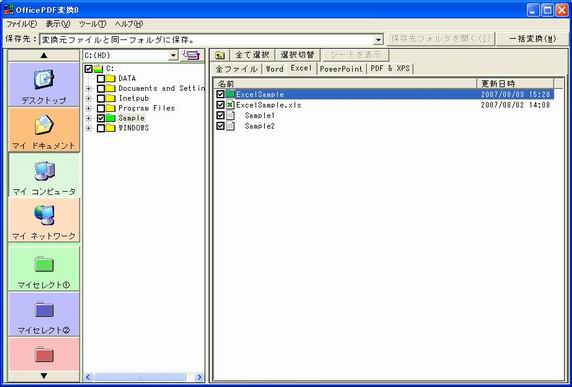Expand the Documents and Settings node

coord(88,88)
